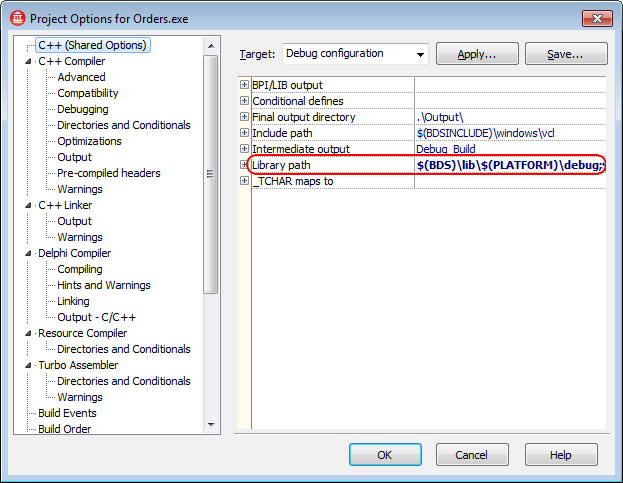Screen dimensions: 623x483
Task: Select Warnings under C++ Compiler
Action: 80,189
